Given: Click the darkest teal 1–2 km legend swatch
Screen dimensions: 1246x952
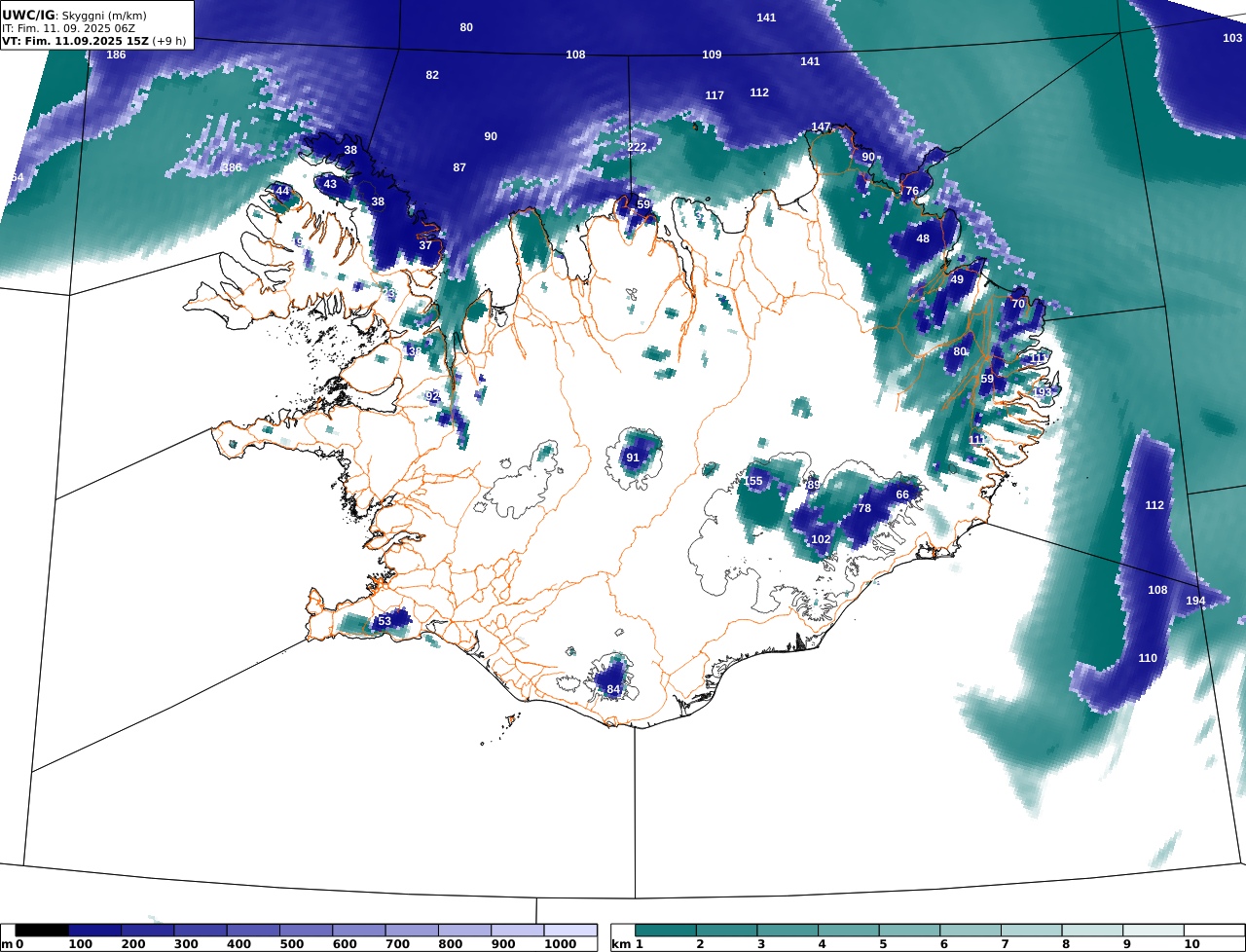Looking at the screenshot, I should tap(666, 932).
